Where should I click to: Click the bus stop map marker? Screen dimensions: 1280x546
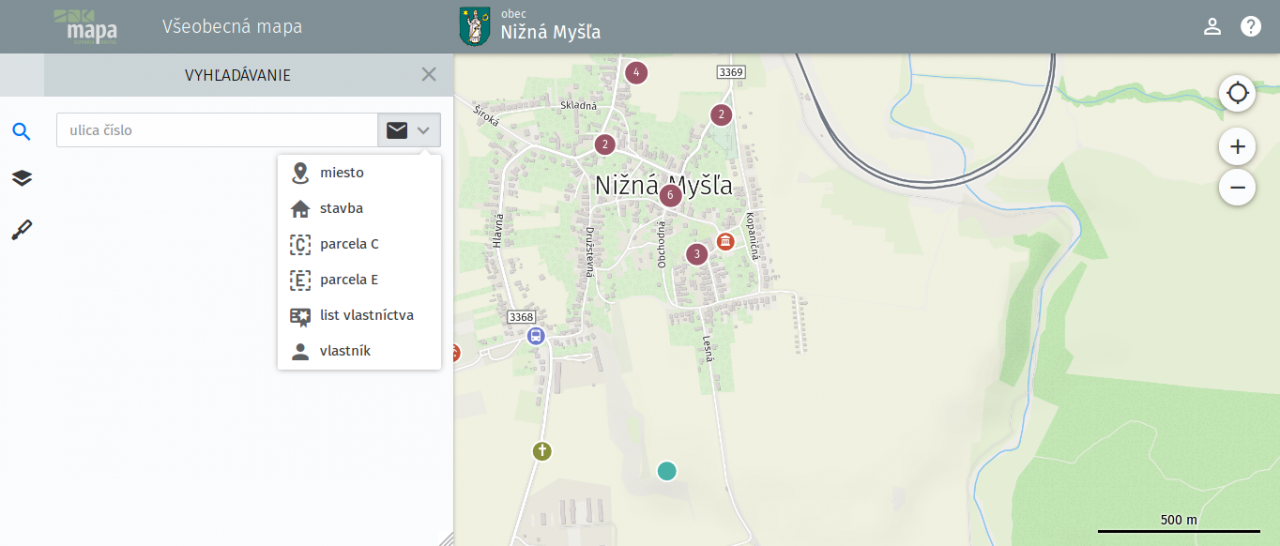pos(536,336)
